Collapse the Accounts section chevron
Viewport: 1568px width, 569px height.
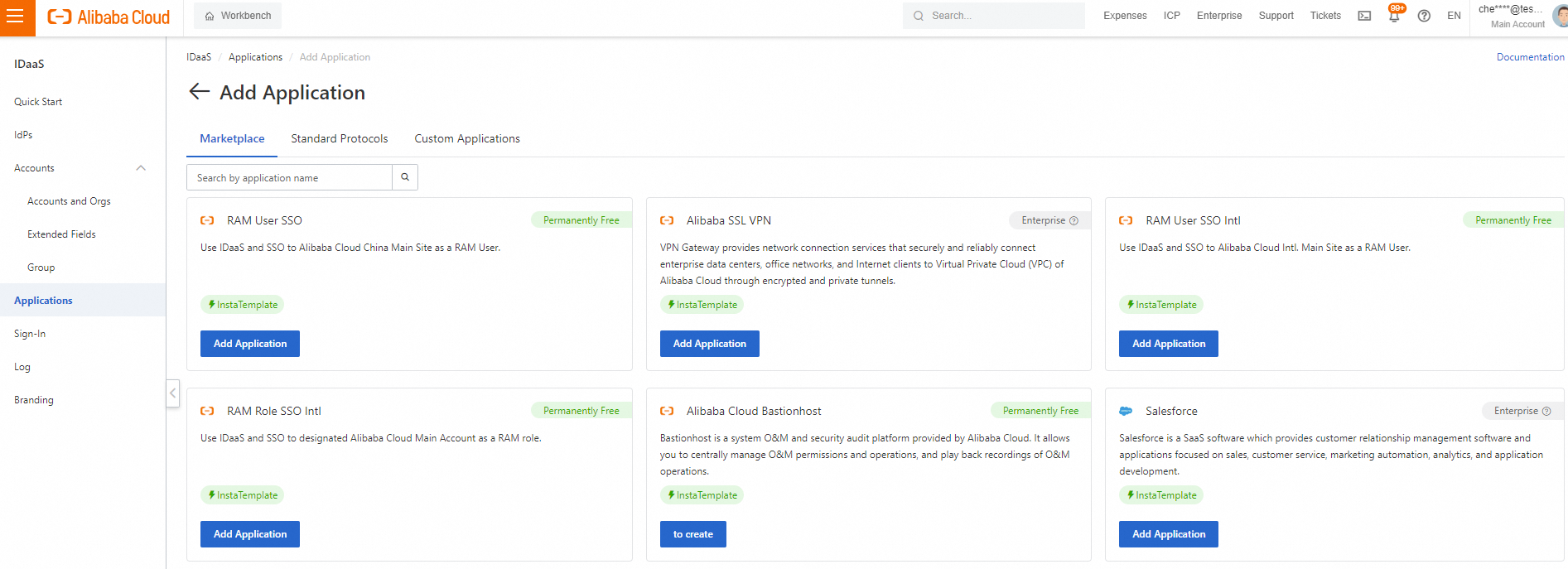[x=141, y=168]
